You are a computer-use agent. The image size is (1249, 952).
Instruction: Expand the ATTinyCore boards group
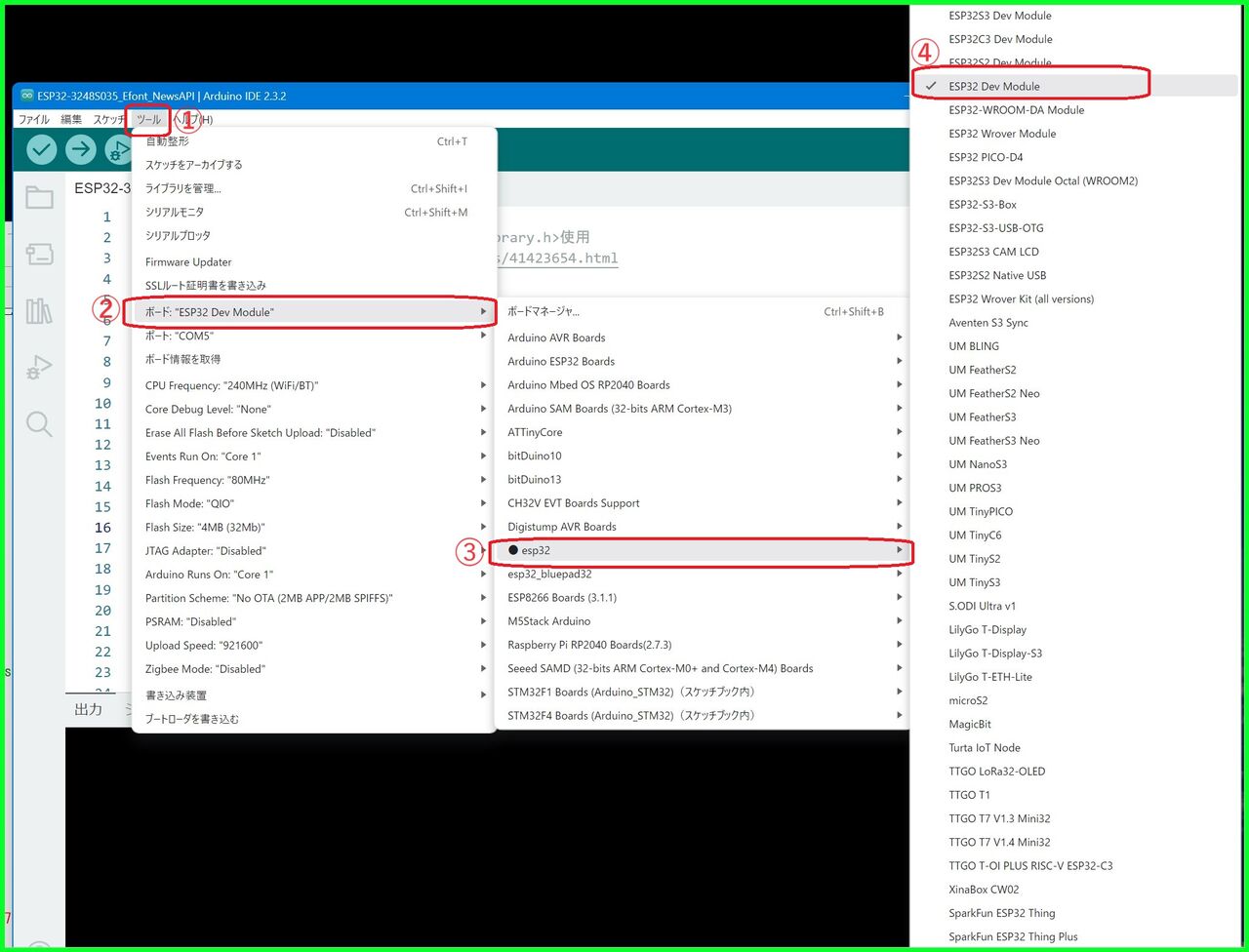702,432
